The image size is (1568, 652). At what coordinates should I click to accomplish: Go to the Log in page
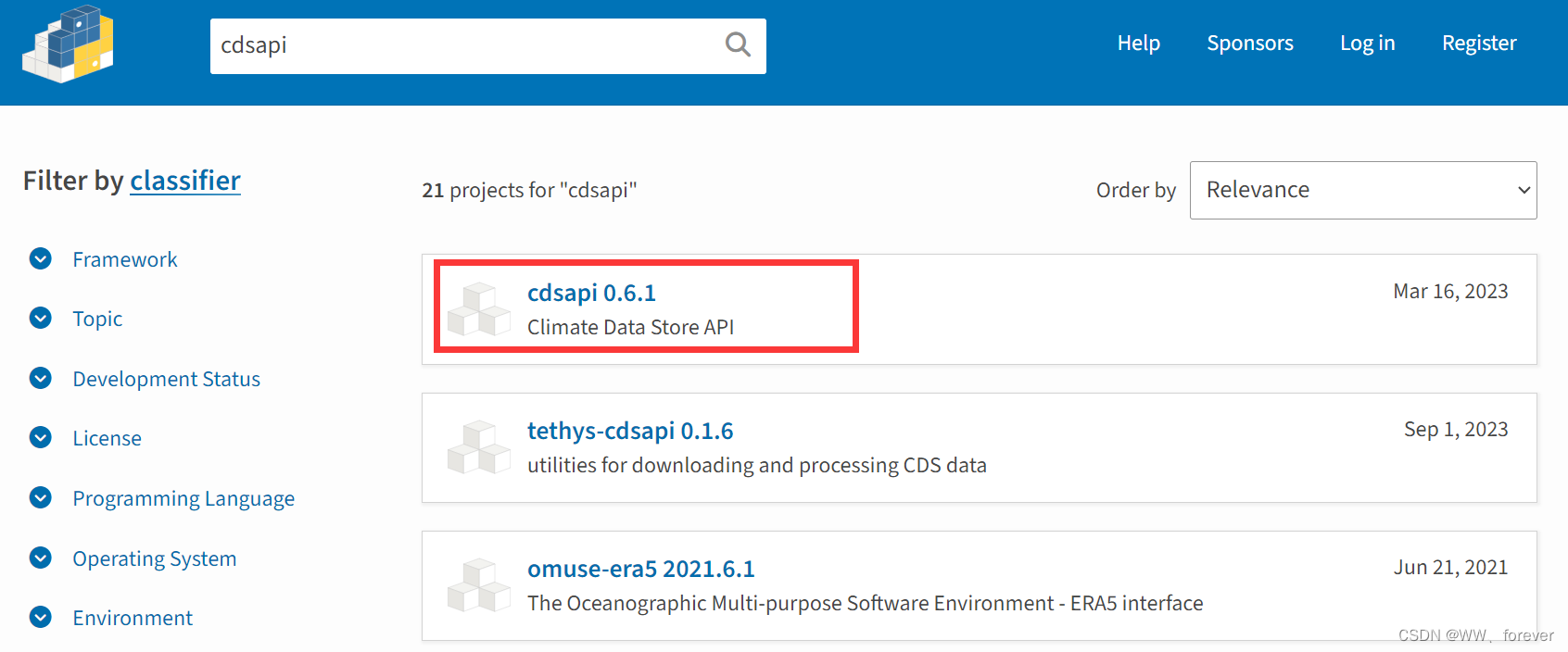coord(1367,44)
